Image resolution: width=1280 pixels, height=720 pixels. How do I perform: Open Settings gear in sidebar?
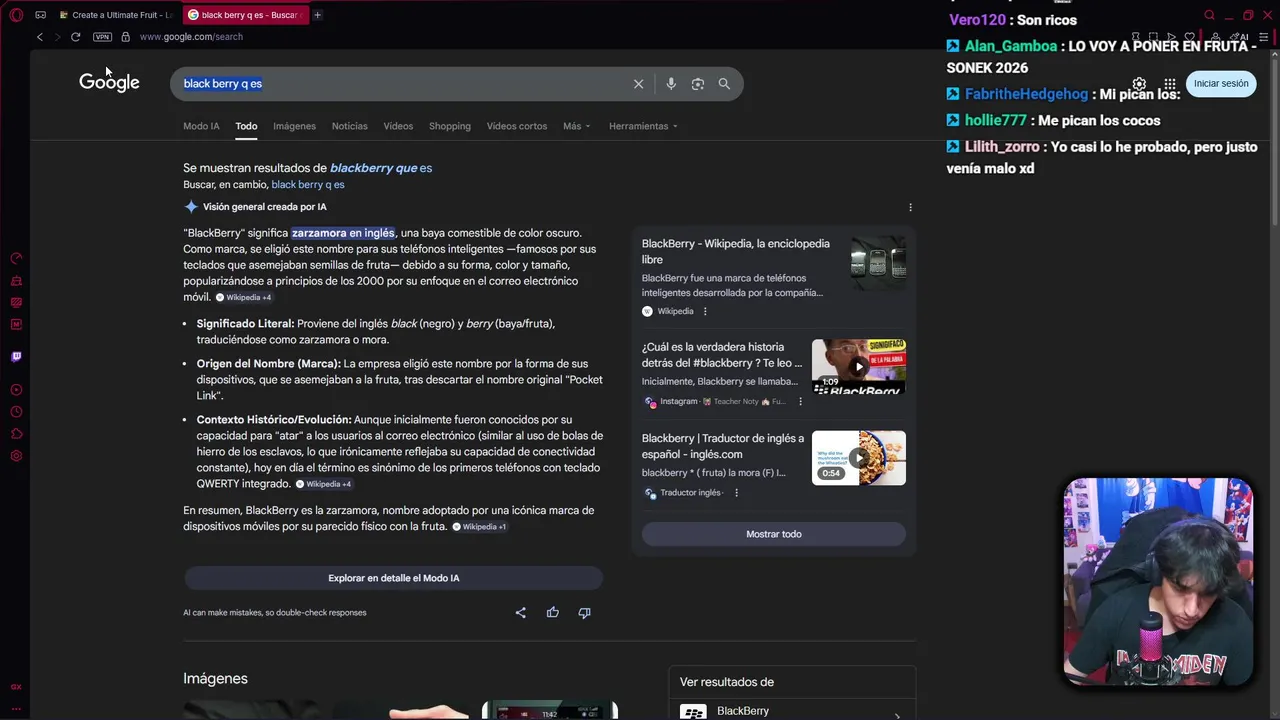coord(16,456)
